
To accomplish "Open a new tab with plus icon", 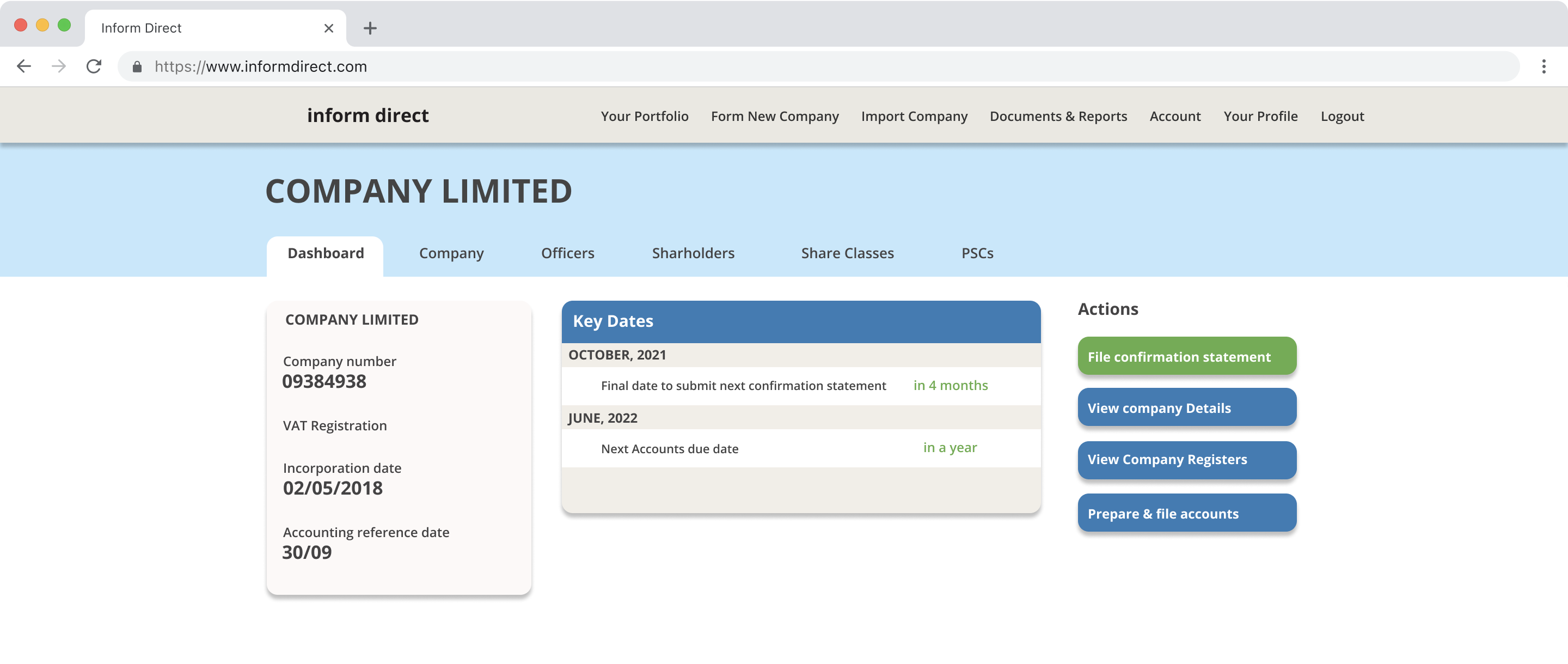I will (370, 28).
